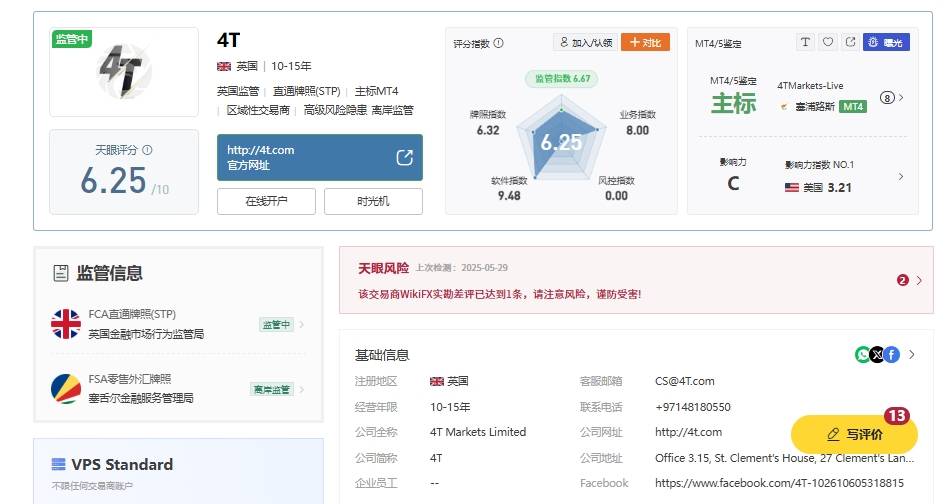
Task: Click the yellow 写评价 button
Action: 854,434
